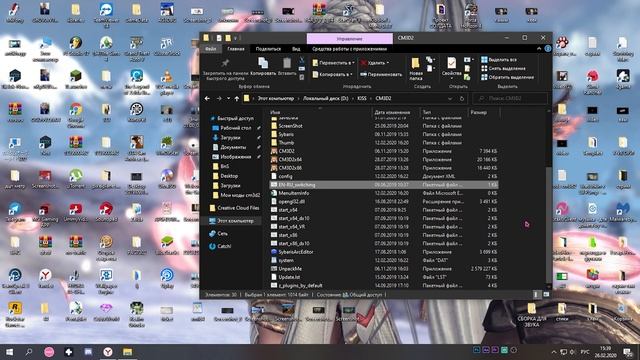Expand address bar history dropdown
This screenshot has height=360, width=640.
pos(450,98)
